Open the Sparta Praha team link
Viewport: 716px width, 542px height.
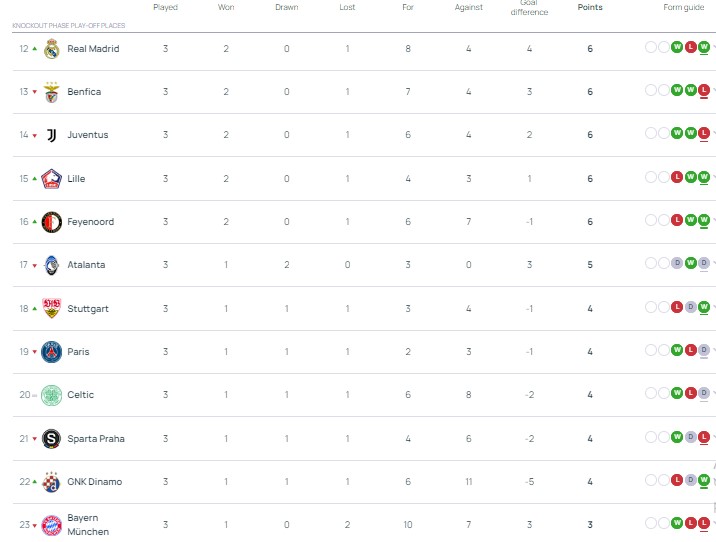[96, 439]
